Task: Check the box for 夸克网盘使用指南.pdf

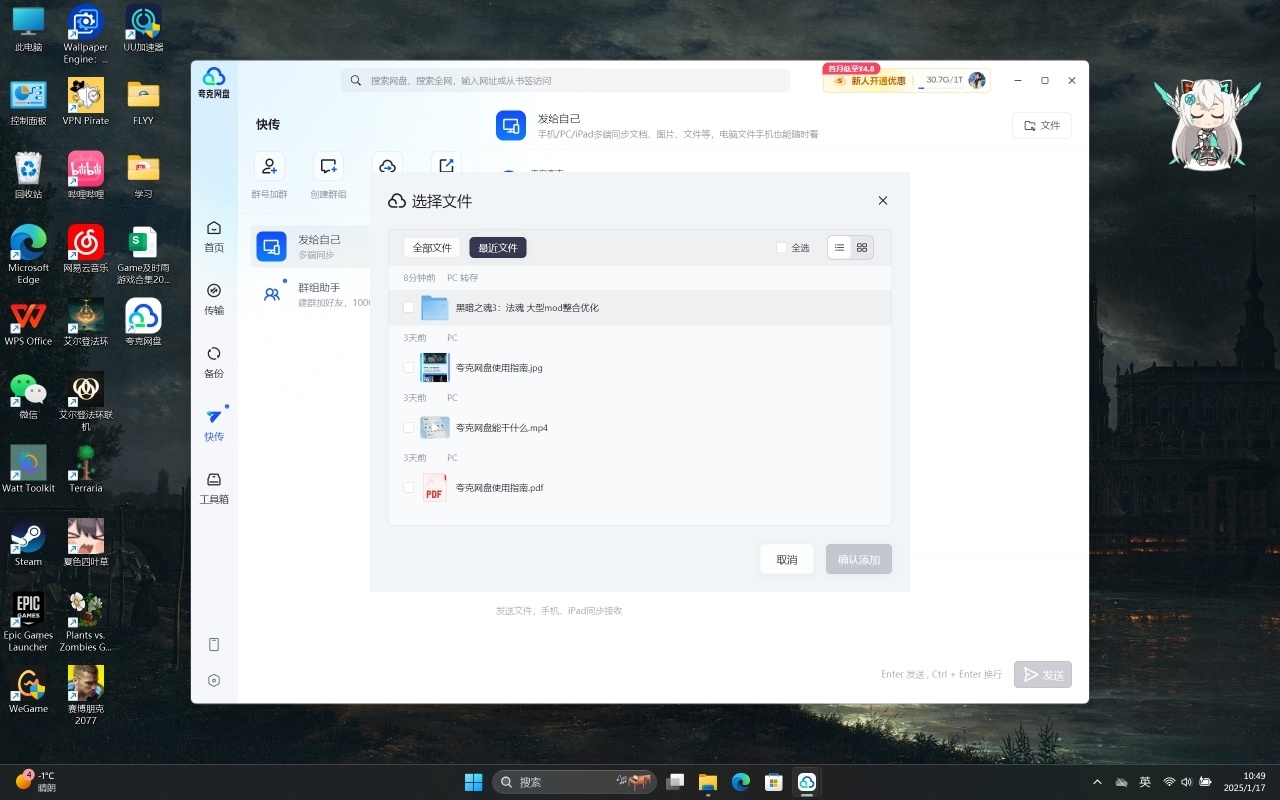Action: coord(408,488)
